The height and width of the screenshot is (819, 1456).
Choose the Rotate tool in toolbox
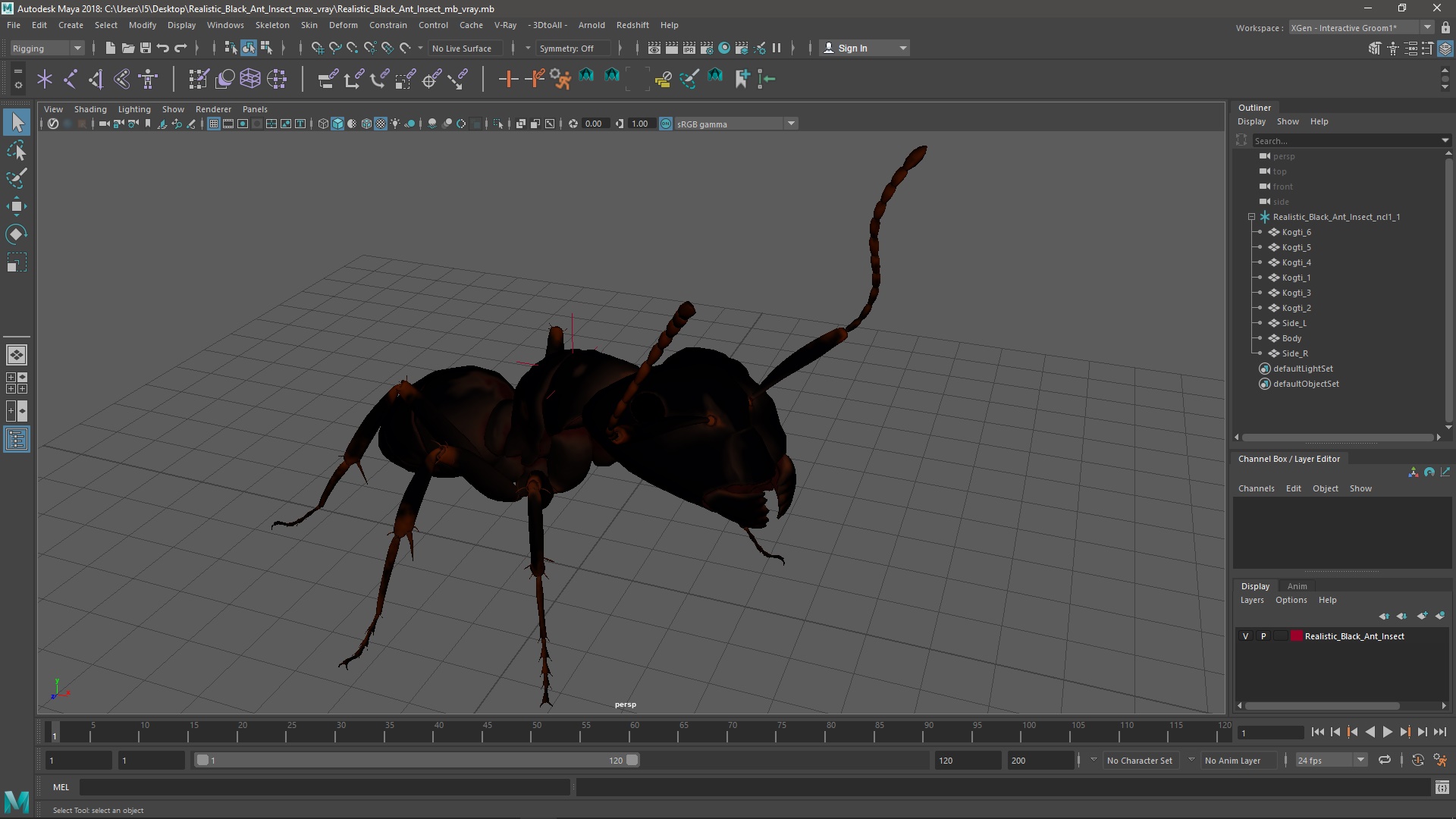[17, 234]
